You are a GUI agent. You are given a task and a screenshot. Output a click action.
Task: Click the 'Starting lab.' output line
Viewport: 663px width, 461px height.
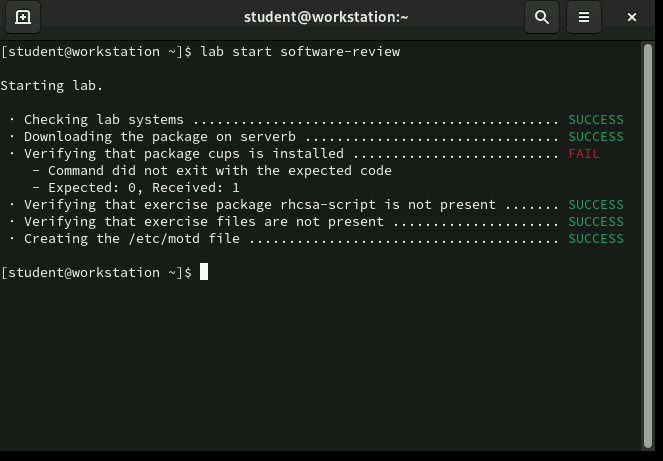52,85
